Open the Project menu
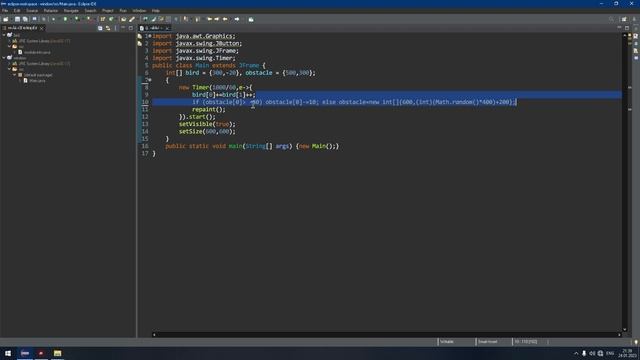 [x=108, y=11]
